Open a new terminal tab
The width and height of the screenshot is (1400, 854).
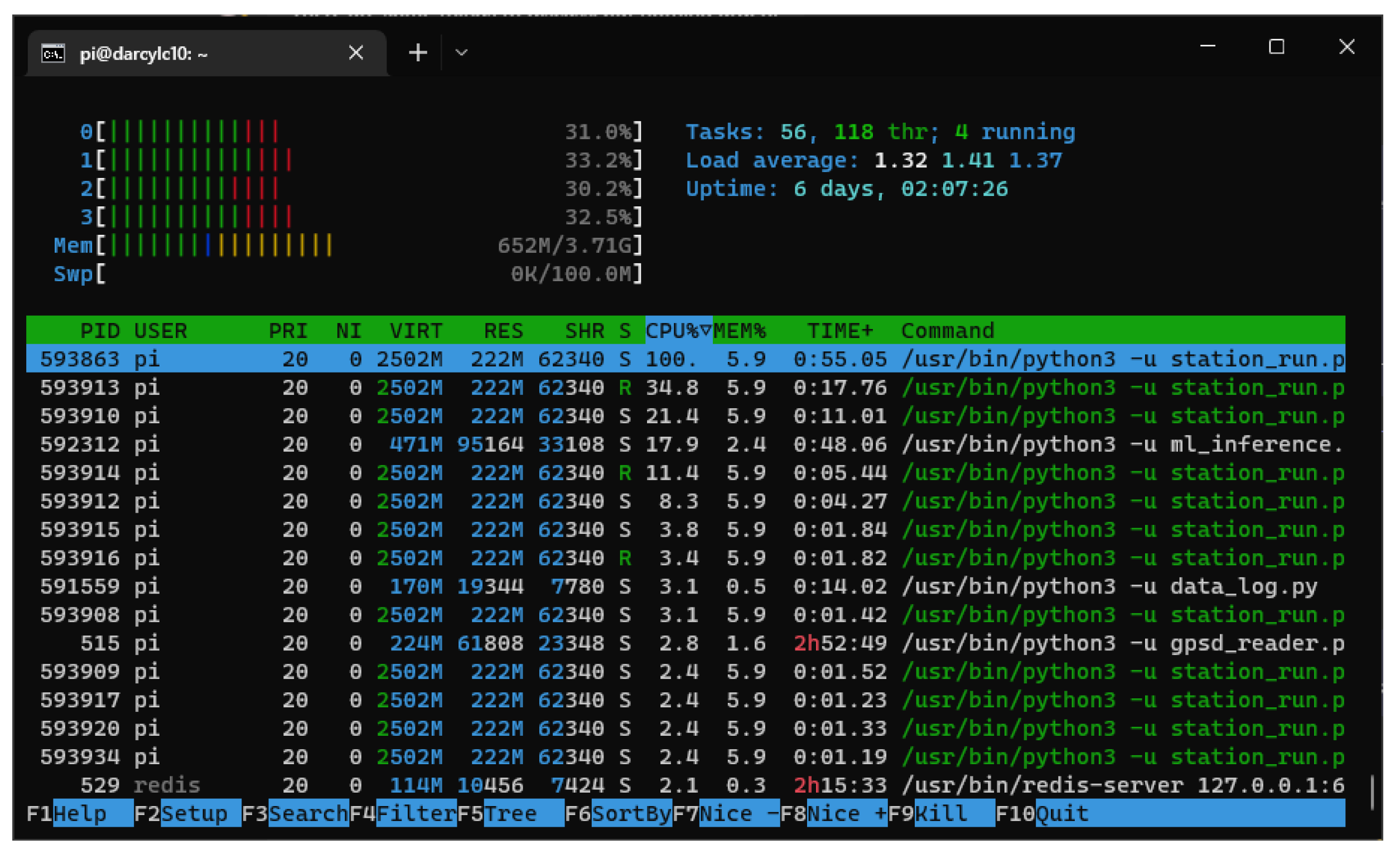(418, 53)
